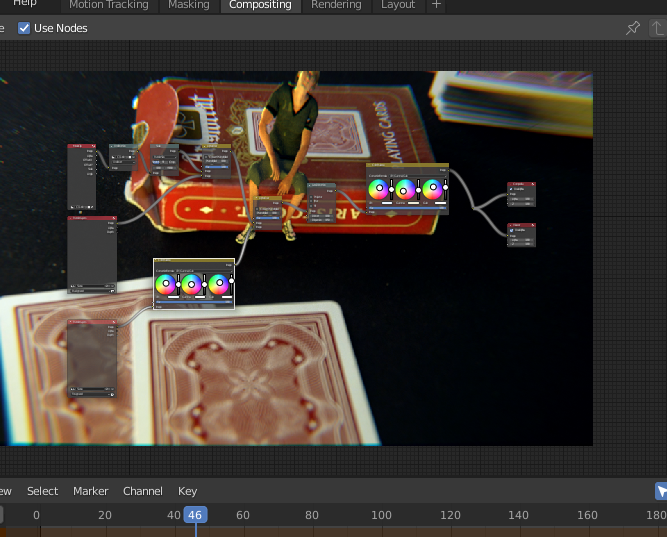Viewport: 667px width, 537px height.
Task: Add a new workspace with the plus tab
Action: [436, 5]
